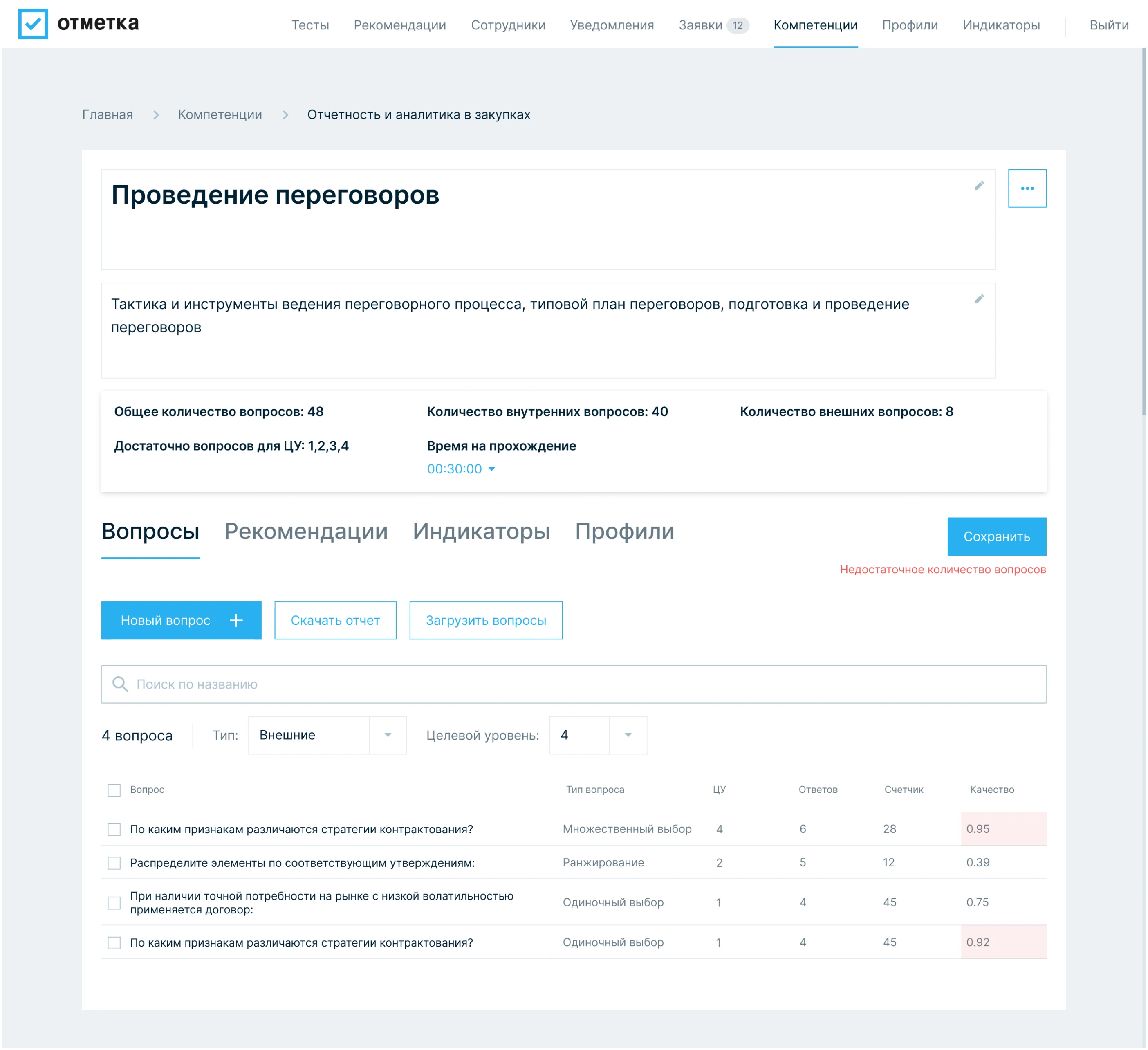Switch to the Индикаторы content tab

(x=481, y=531)
